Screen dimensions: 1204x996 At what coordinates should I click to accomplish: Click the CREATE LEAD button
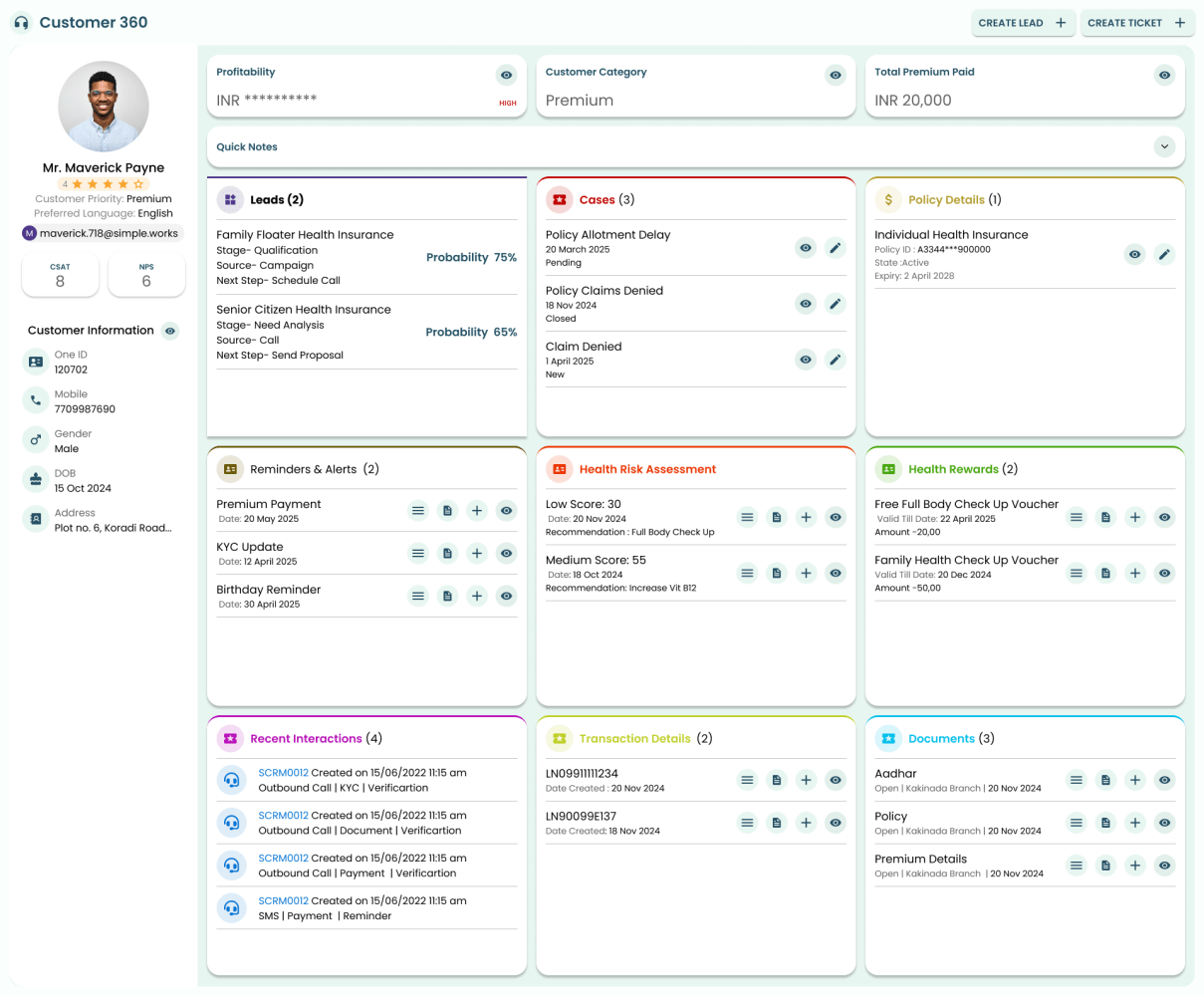(x=1023, y=22)
